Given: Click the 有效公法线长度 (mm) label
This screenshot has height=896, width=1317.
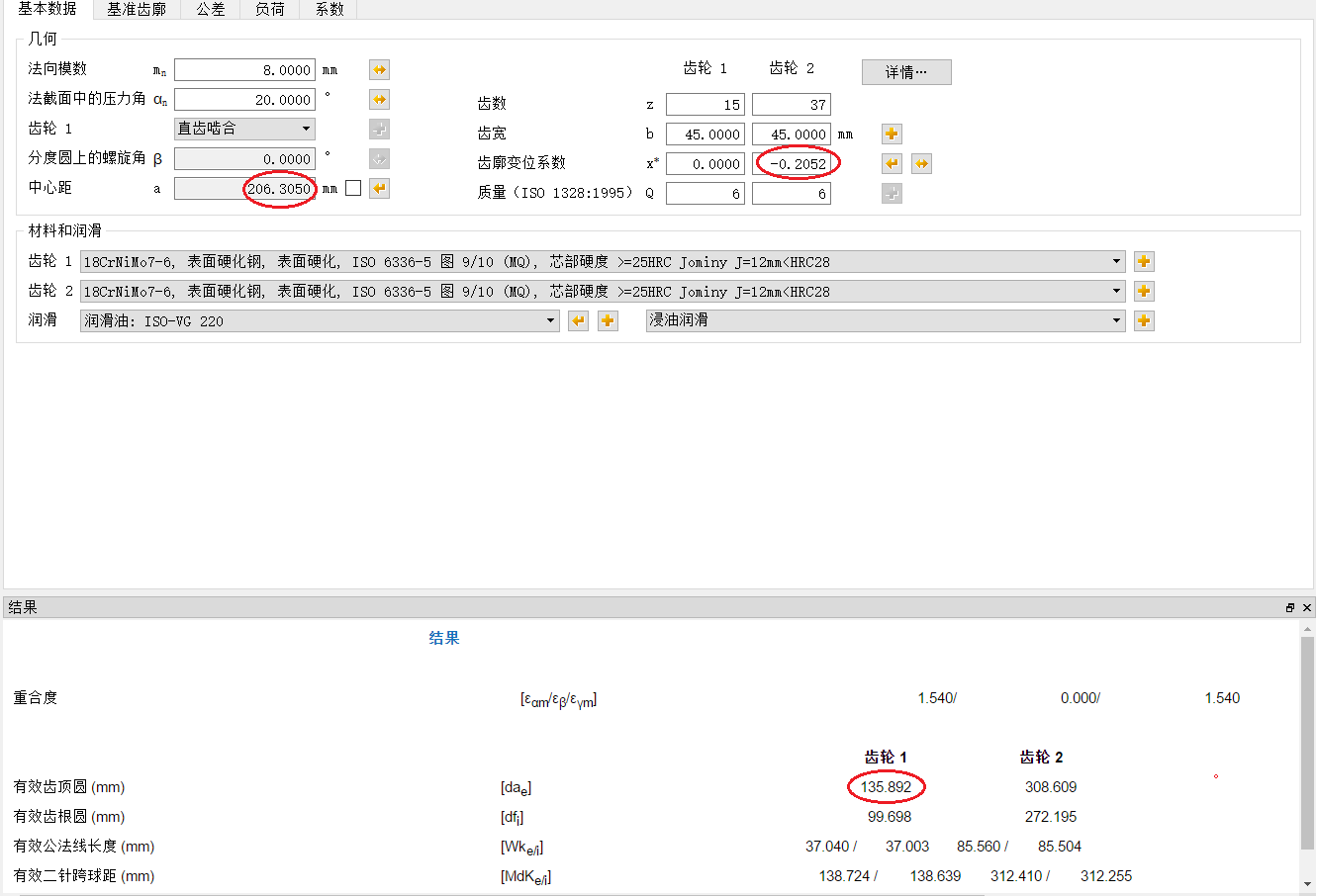Looking at the screenshot, I should click(84, 847).
